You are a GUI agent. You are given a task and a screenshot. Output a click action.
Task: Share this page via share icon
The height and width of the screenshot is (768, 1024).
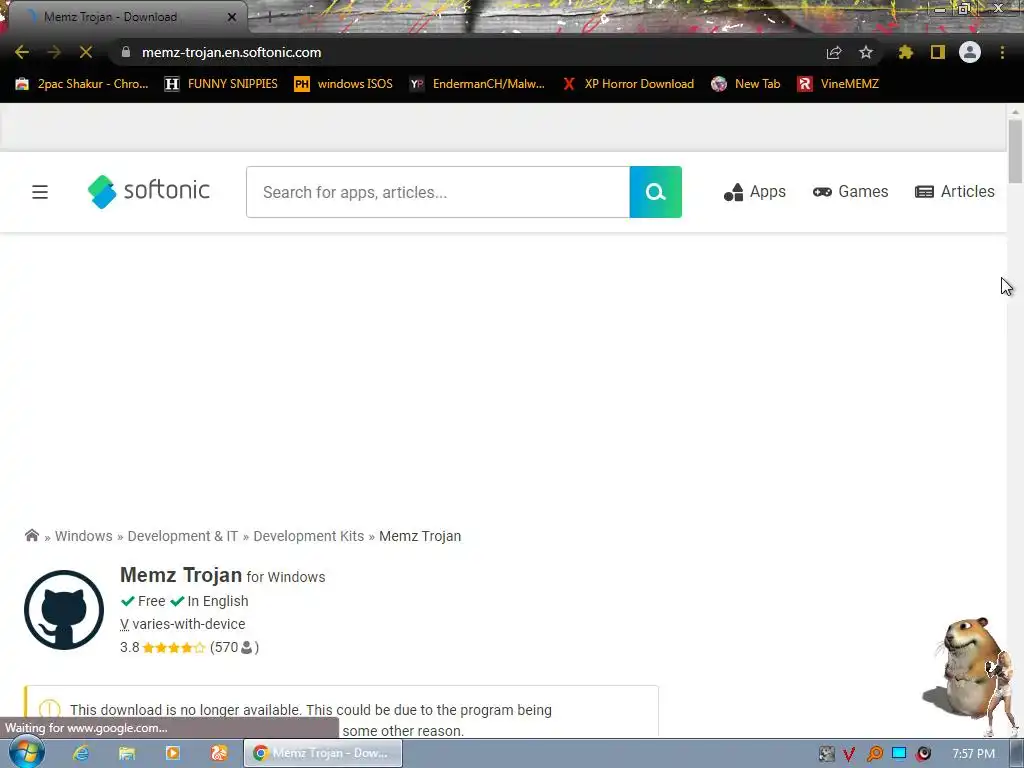click(x=834, y=53)
